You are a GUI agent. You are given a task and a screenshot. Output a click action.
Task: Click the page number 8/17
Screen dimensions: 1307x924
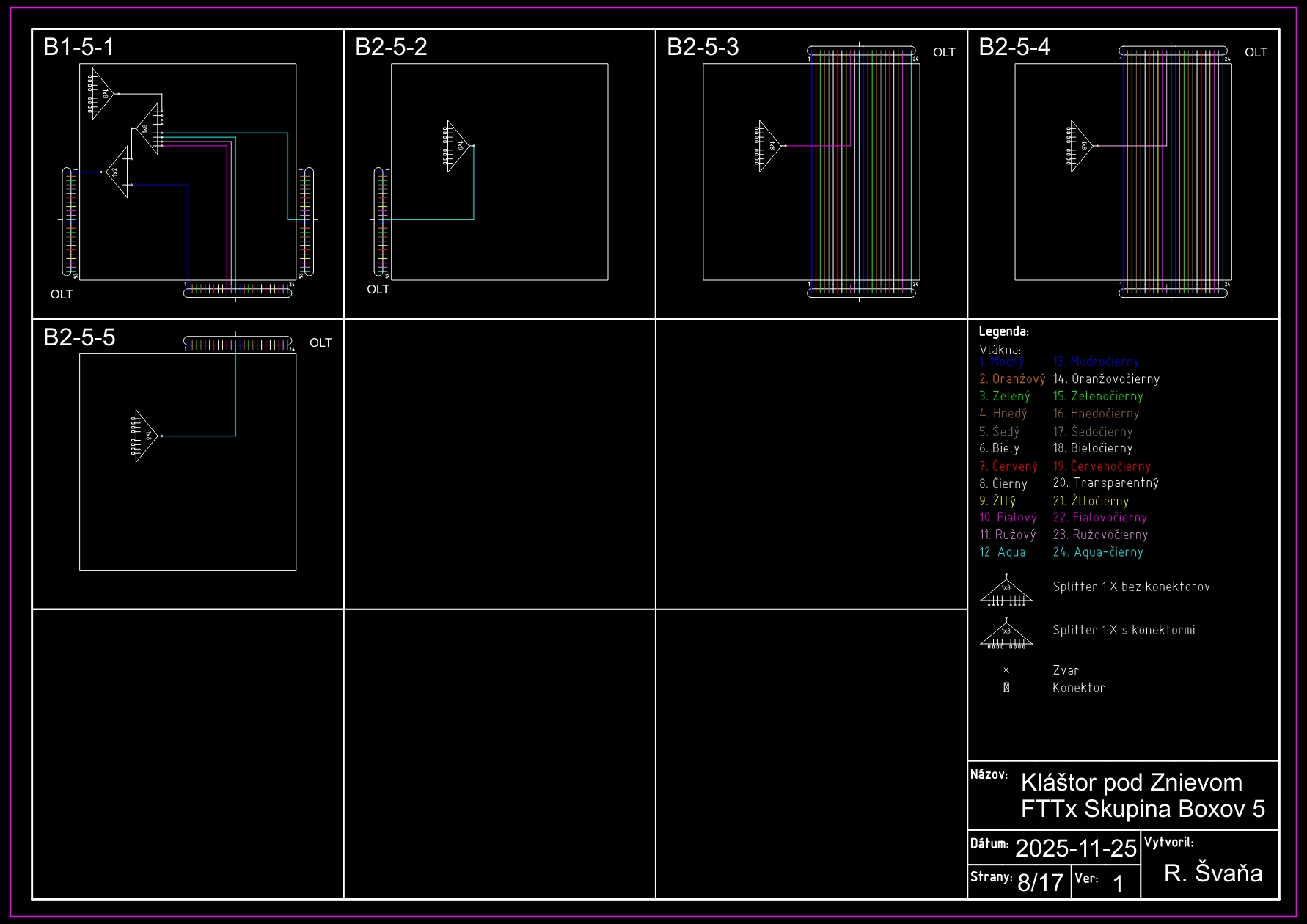[x=1040, y=882]
